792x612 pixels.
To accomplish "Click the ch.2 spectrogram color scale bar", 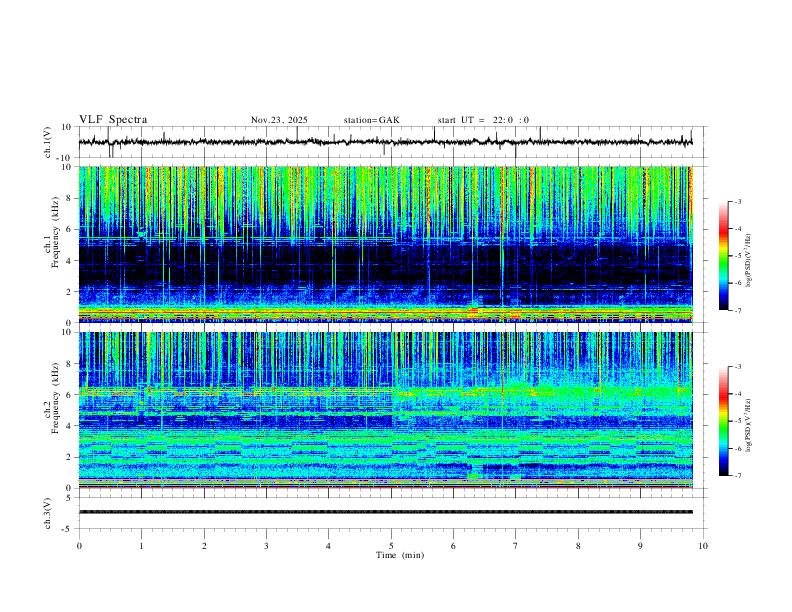I will click(724, 421).
